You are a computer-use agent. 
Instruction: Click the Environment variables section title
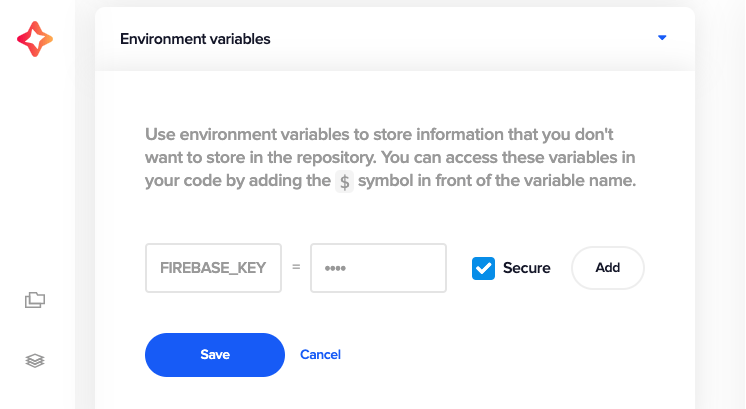coord(195,39)
